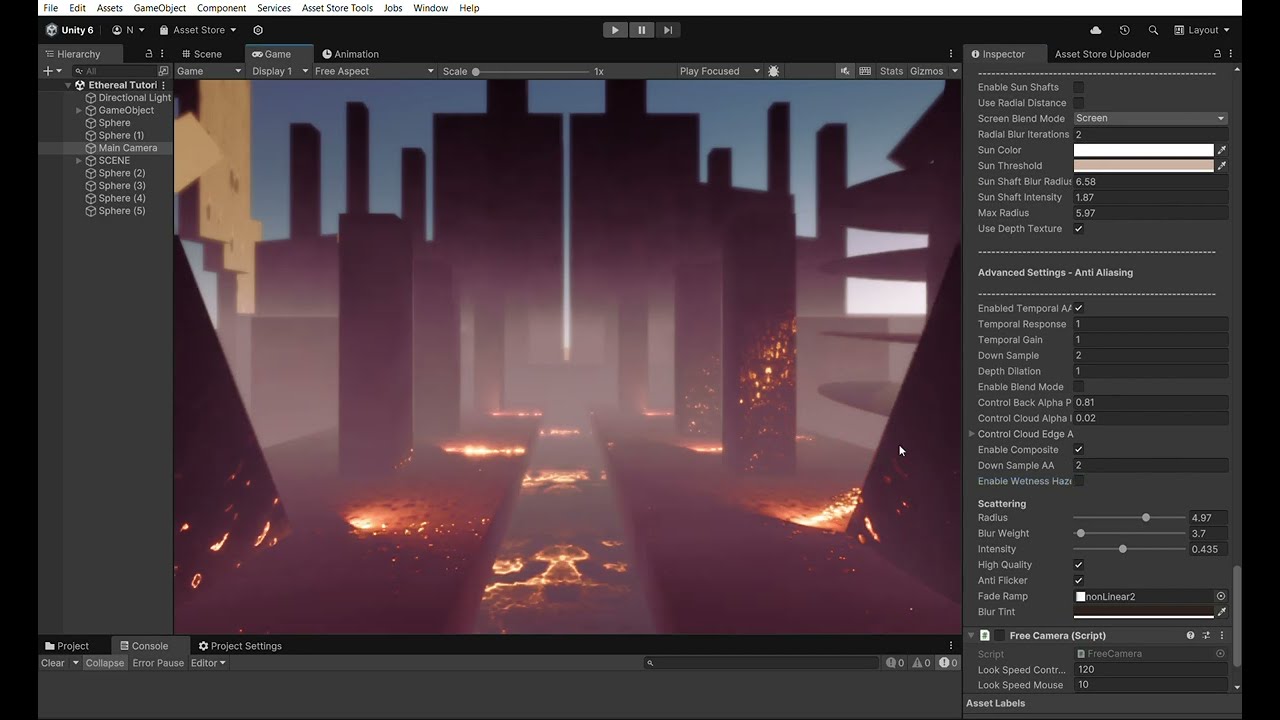Click the Sun Color eyedropper icon
Image resolution: width=1280 pixels, height=720 pixels.
1222,150
